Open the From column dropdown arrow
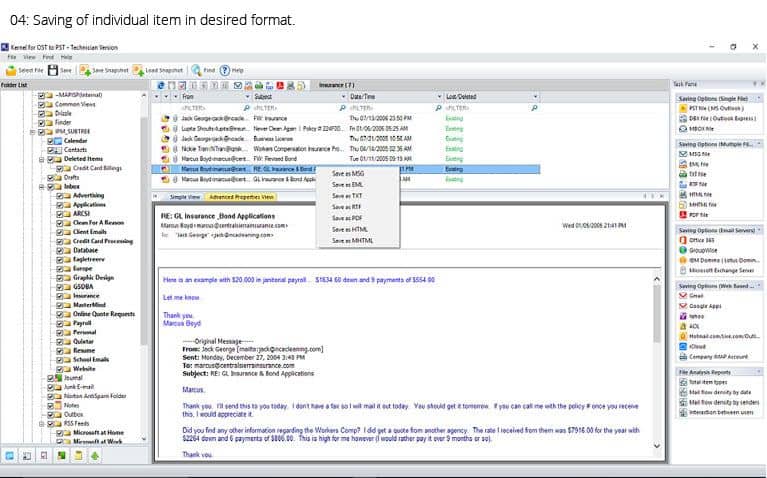This screenshot has width=767, height=478. click(x=247, y=97)
